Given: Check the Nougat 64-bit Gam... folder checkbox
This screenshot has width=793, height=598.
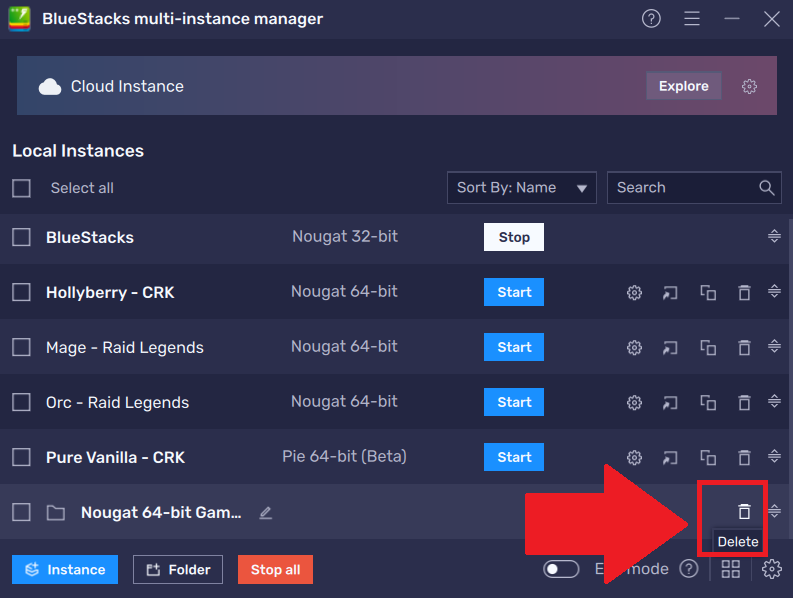Looking at the screenshot, I should click(x=21, y=512).
